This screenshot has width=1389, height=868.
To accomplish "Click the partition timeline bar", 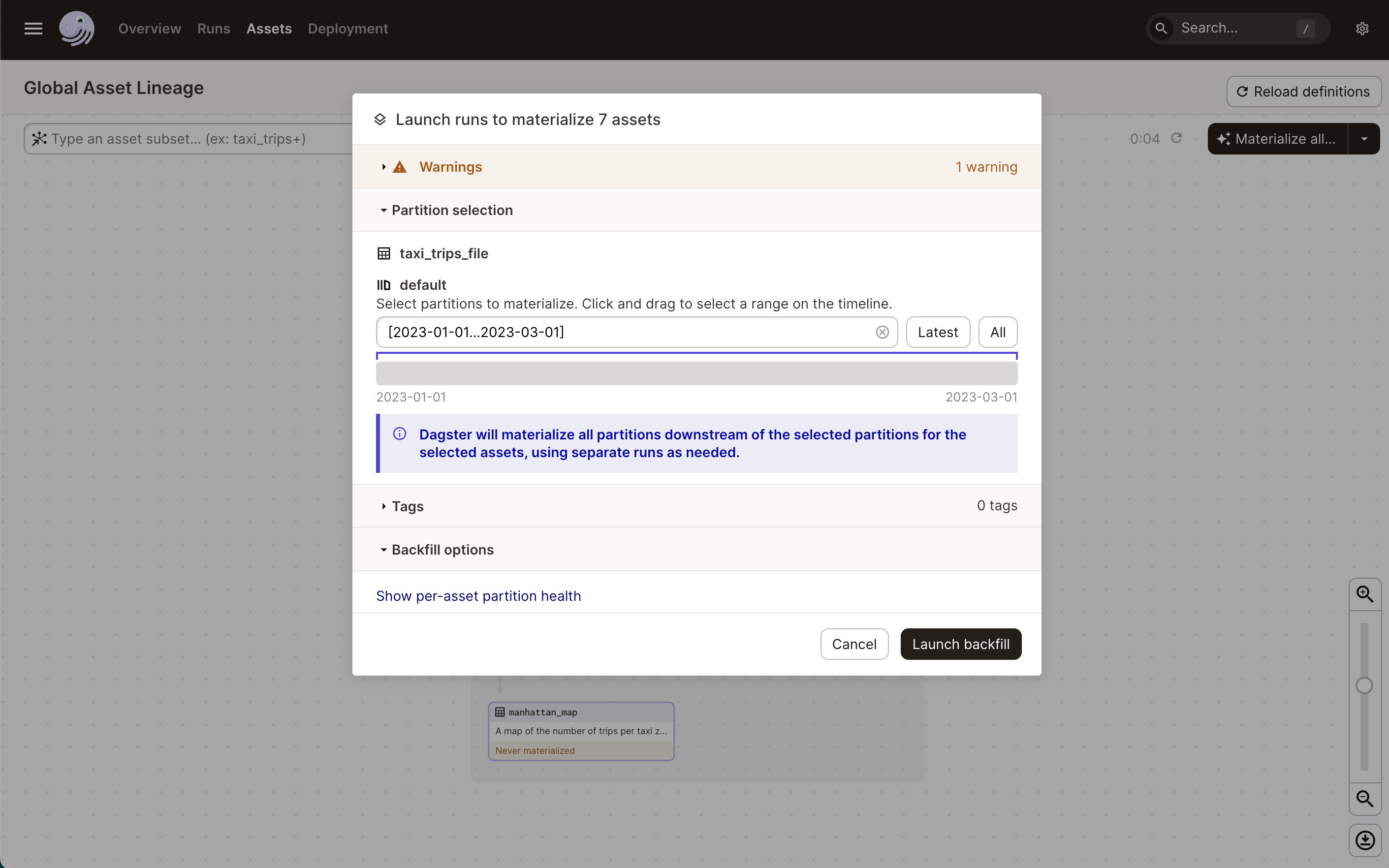I will pyautogui.click(x=696, y=373).
